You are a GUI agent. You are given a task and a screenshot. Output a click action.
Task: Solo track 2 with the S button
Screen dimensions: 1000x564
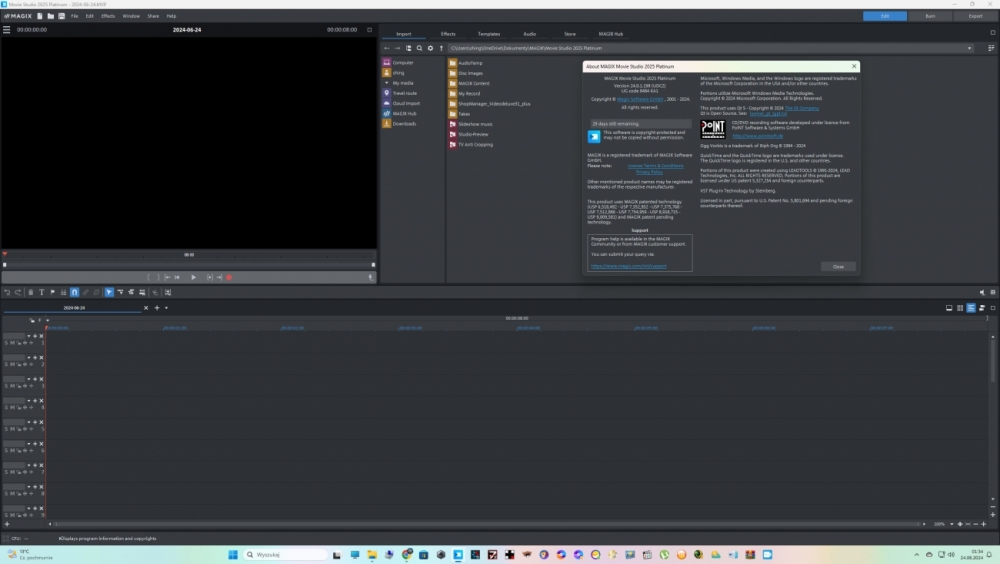click(7, 364)
